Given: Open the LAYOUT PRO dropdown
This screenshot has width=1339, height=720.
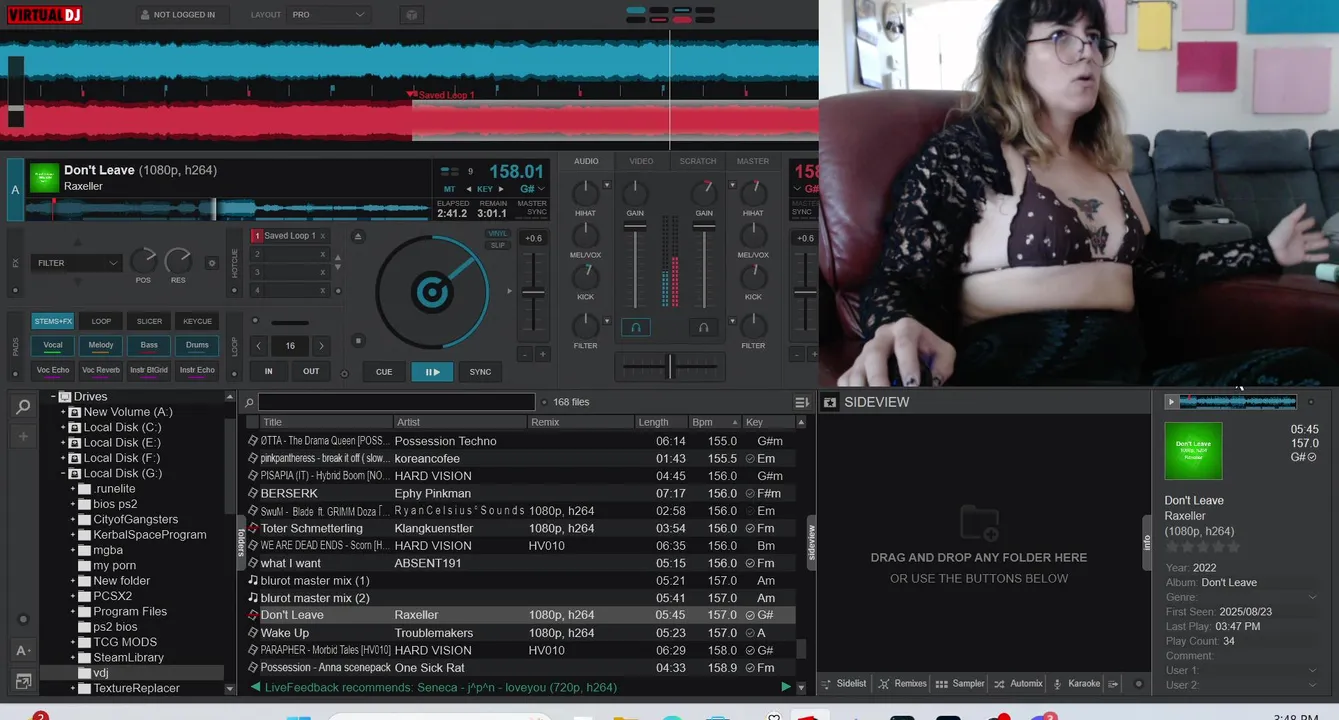Looking at the screenshot, I should [x=329, y=15].
